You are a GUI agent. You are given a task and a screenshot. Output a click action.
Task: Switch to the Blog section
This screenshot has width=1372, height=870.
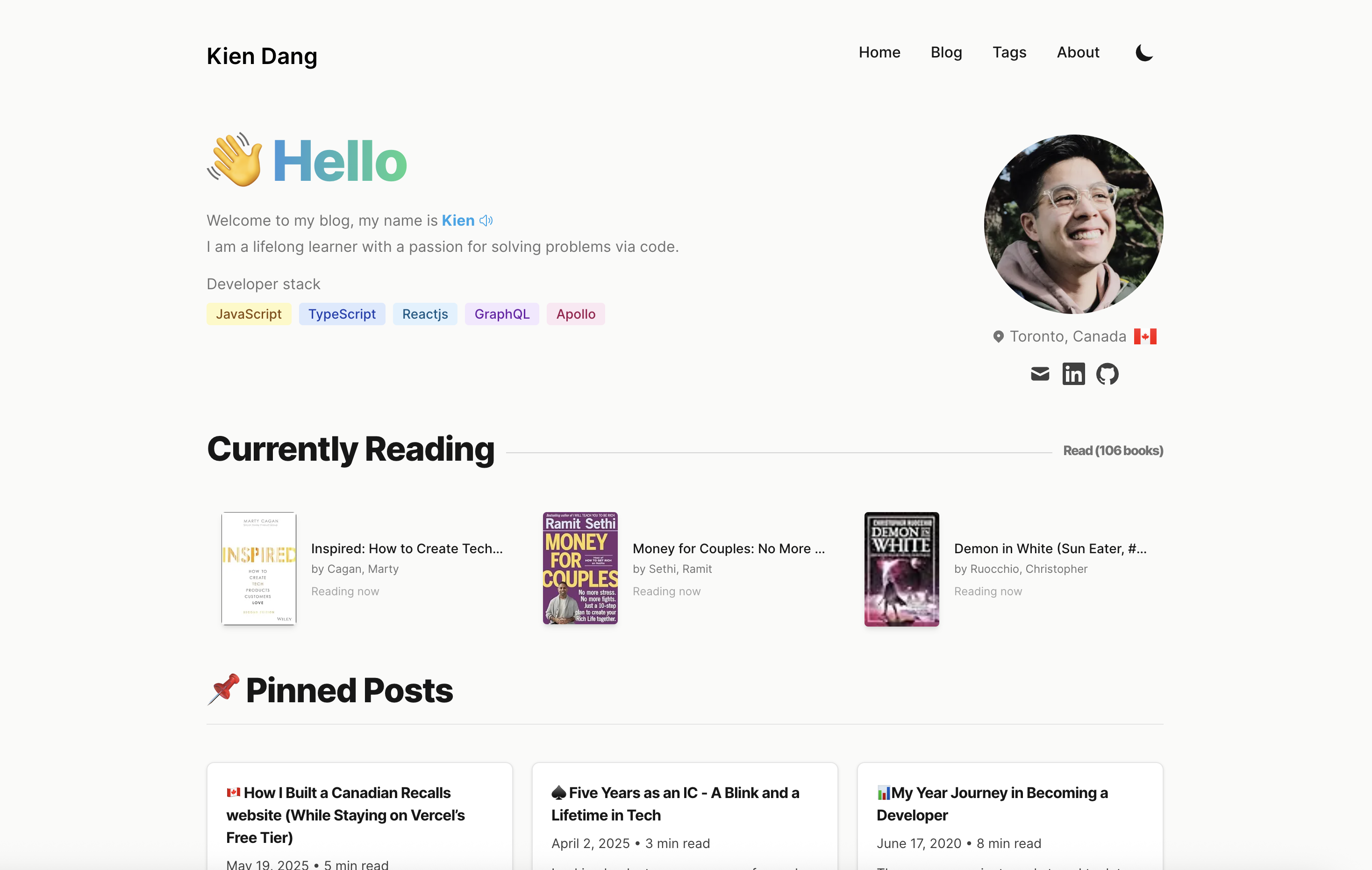point(946,52)
